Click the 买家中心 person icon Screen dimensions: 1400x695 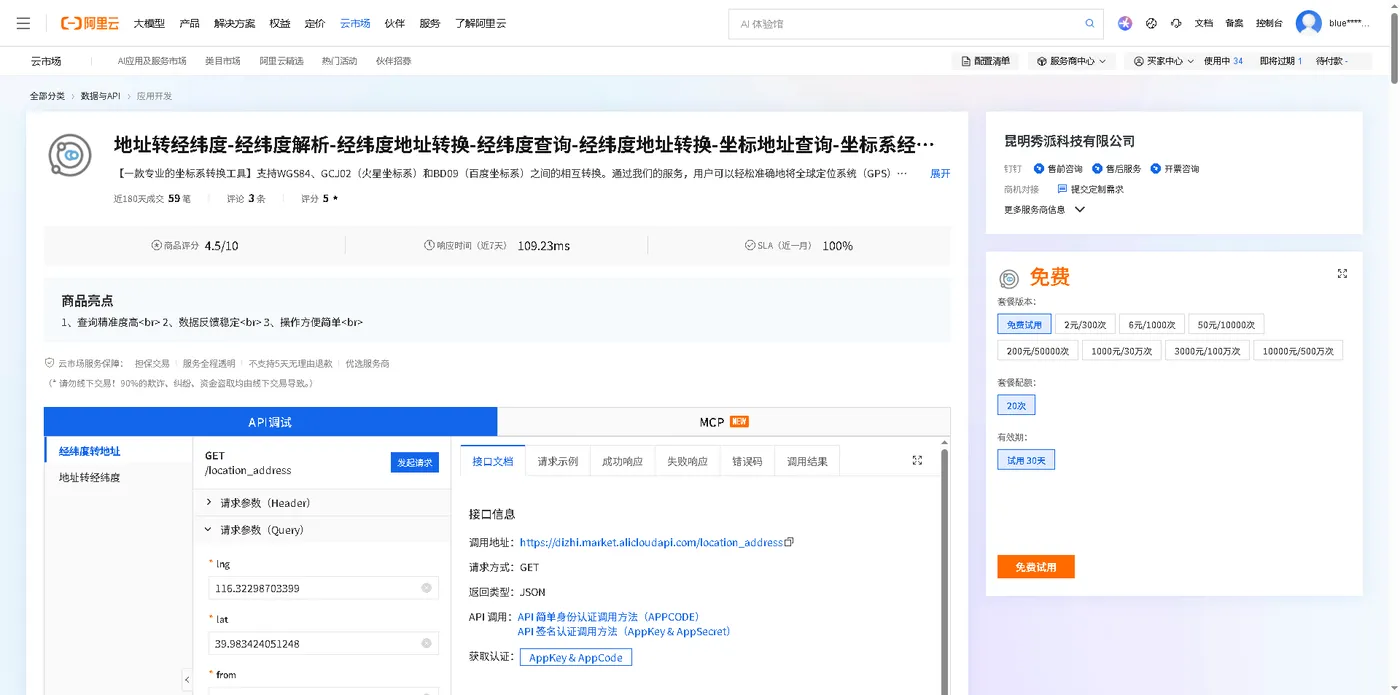point(1138,61)
